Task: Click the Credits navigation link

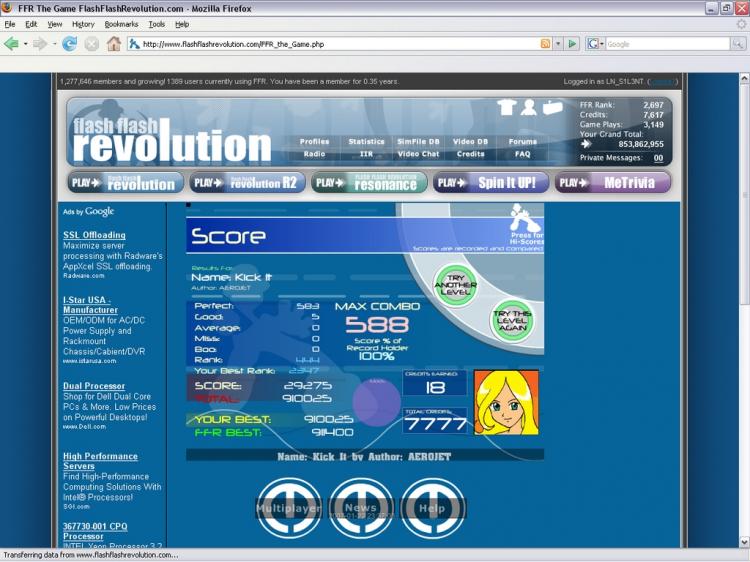Action: click(470, 154)
